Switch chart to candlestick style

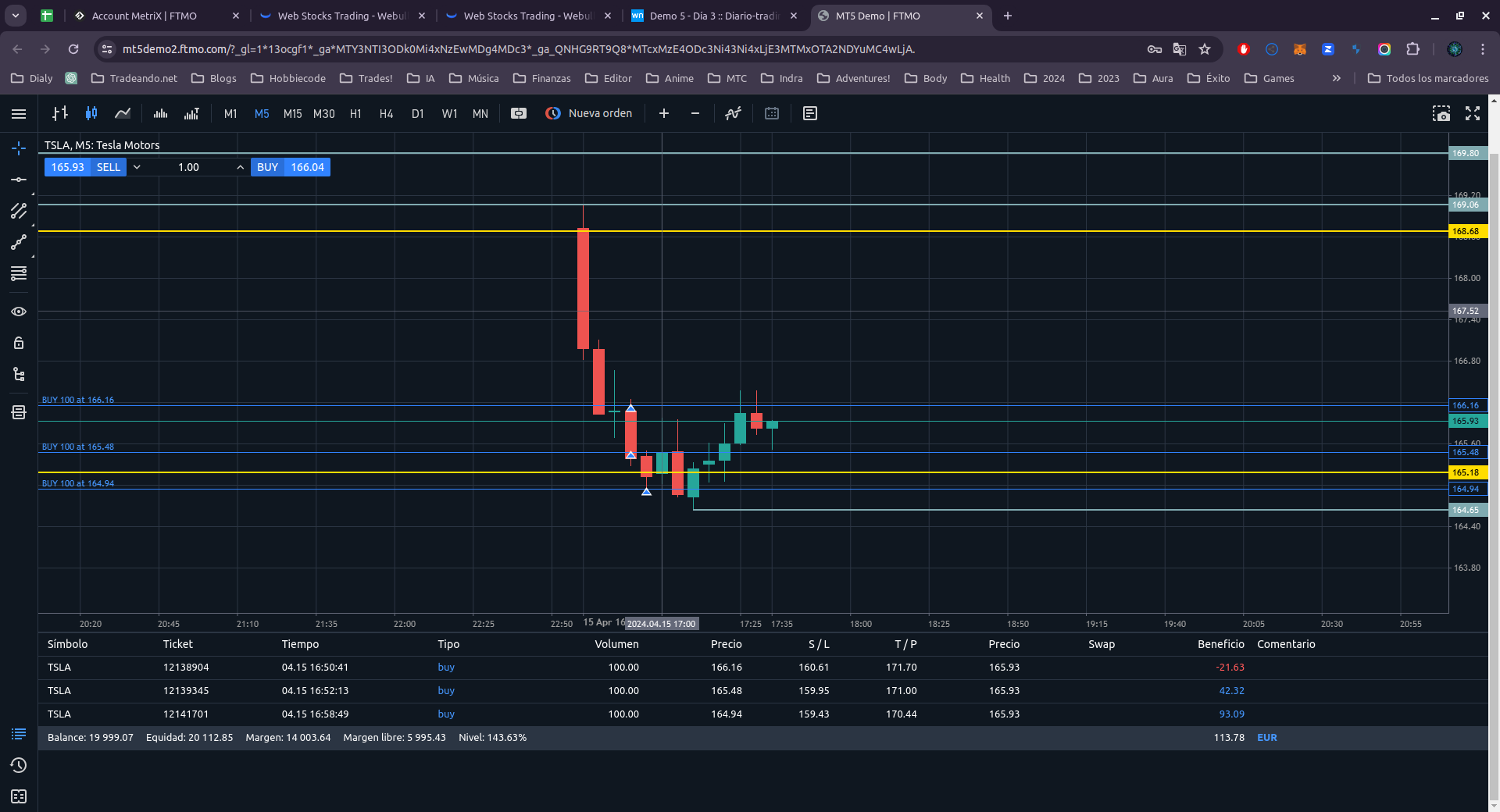tap(91, 113)
